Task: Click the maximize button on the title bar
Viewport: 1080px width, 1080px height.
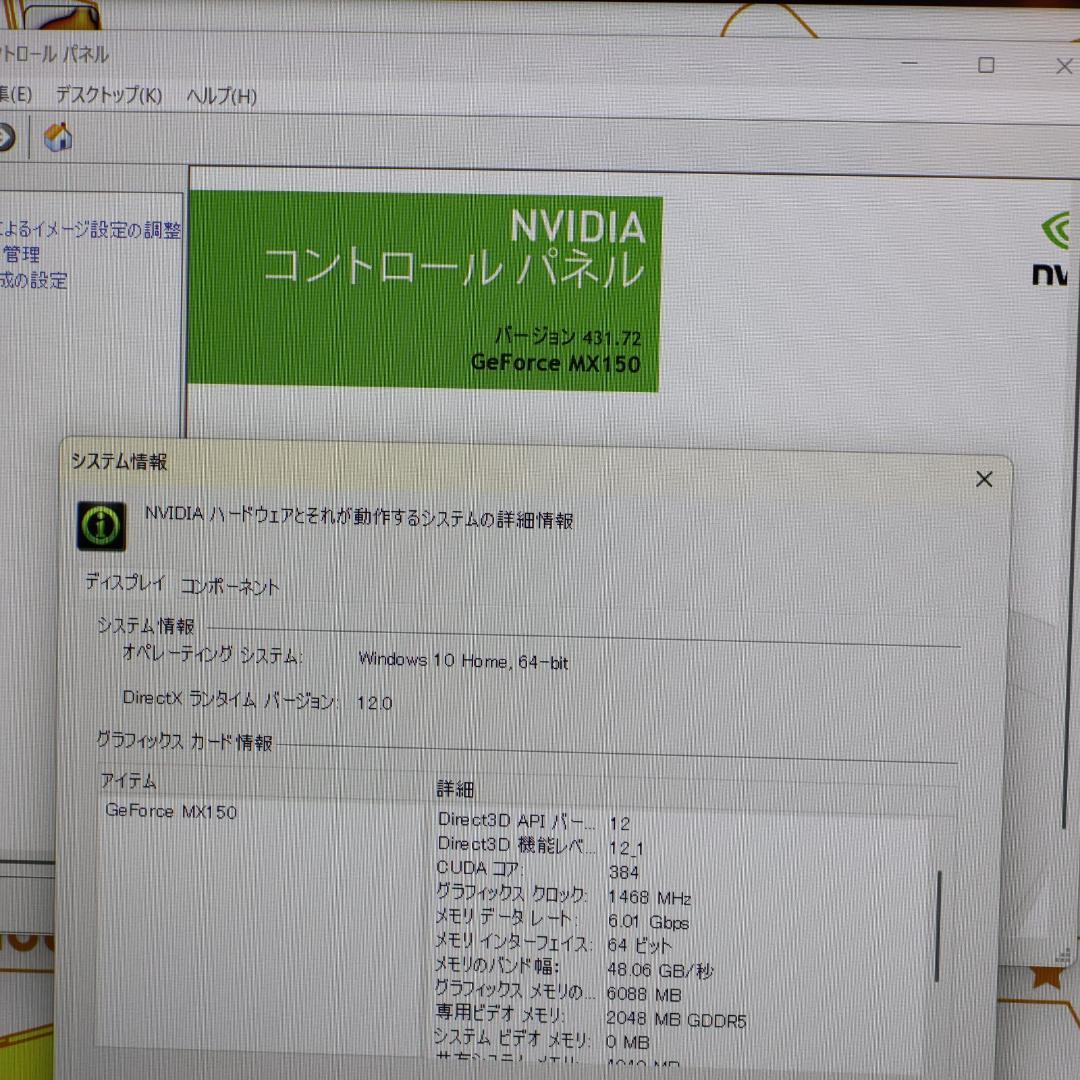Action: click(986, 64)
